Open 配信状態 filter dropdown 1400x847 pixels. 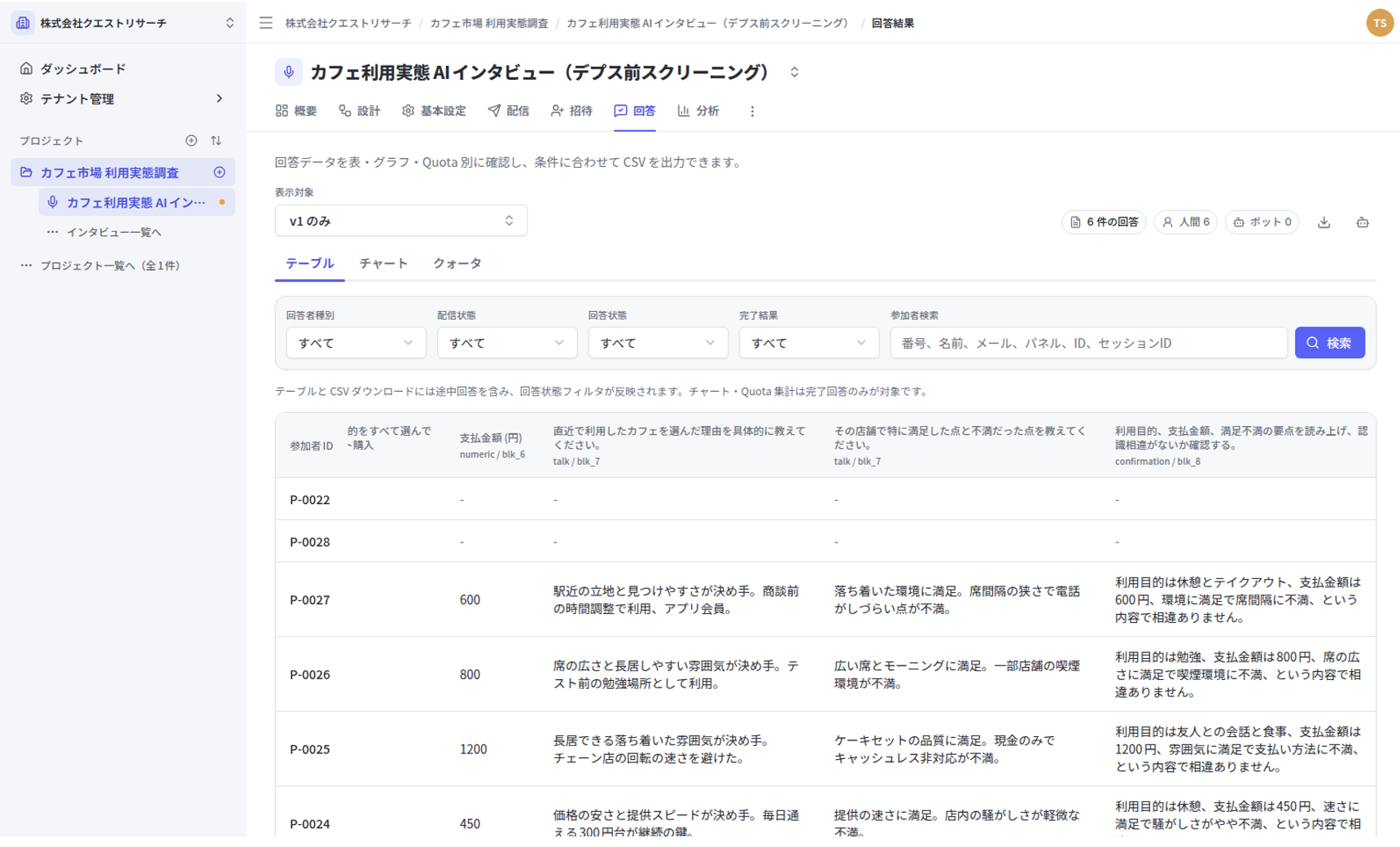click(507, 343)
